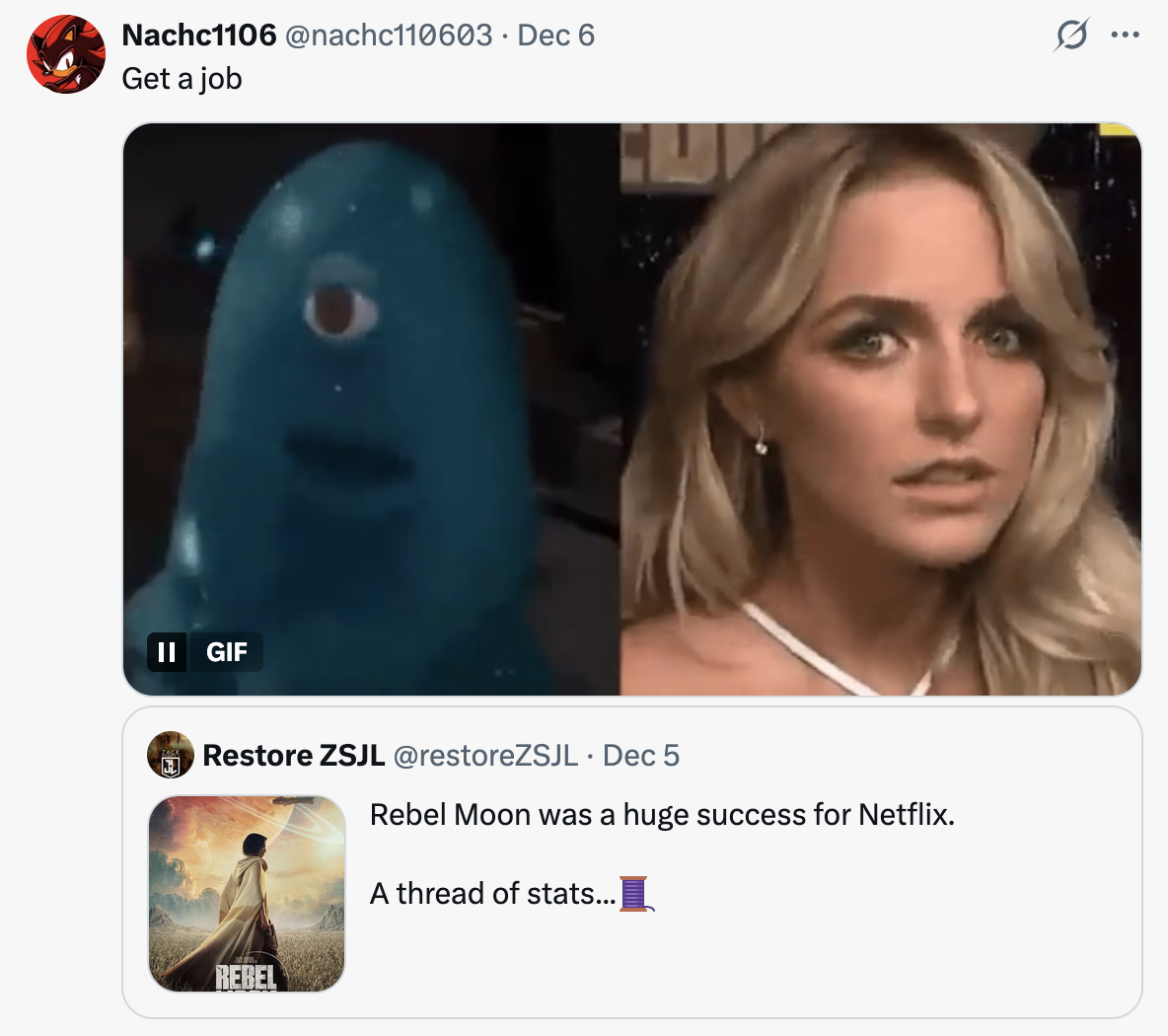This screenshot has height=1036, width=1168.
Task: Pause the GIF playback
Action: [167, 652]
